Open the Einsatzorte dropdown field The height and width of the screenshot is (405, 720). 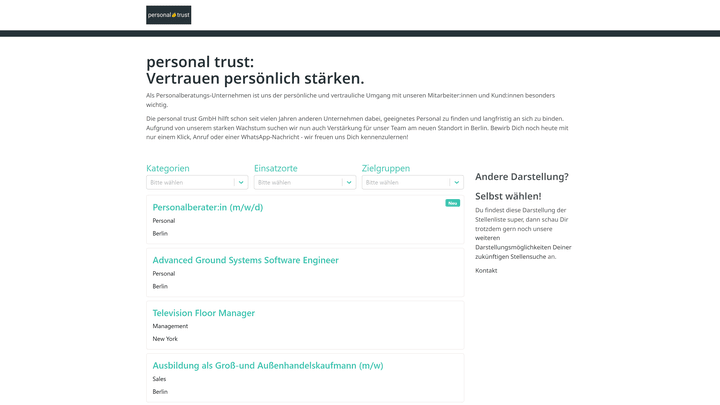[305, 182]
